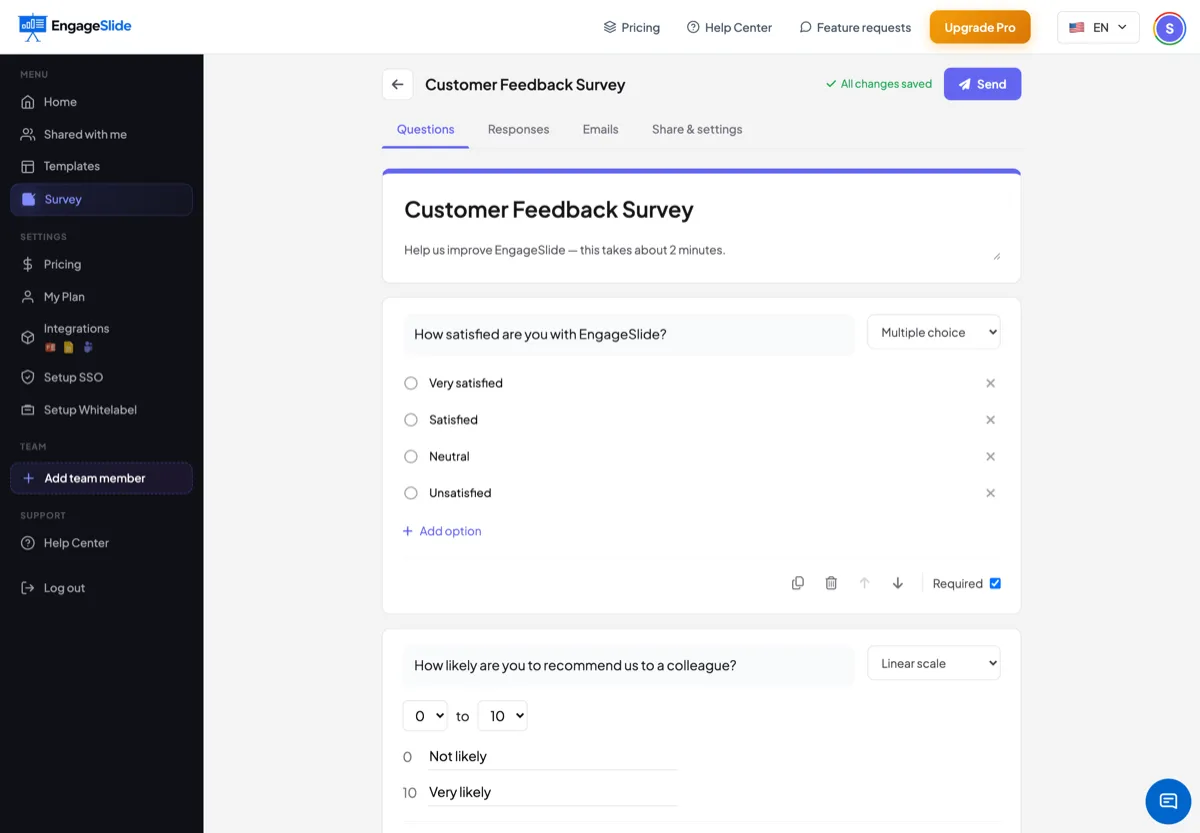Remove the Neutral option
Image resolution: width=1200 pixels, height=833 pixels.
990,456
